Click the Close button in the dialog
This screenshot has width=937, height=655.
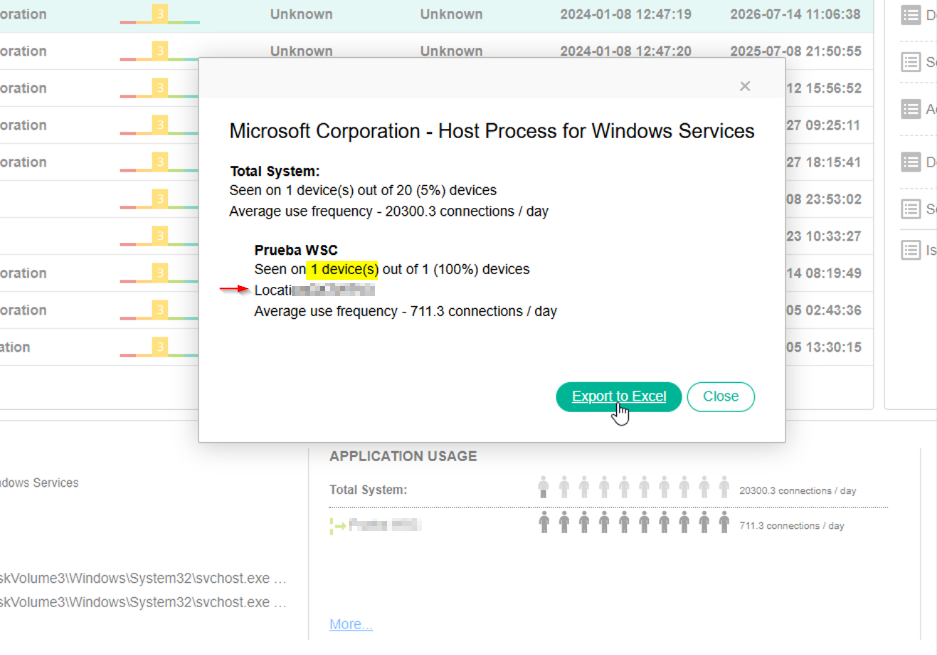coord(721,397)
